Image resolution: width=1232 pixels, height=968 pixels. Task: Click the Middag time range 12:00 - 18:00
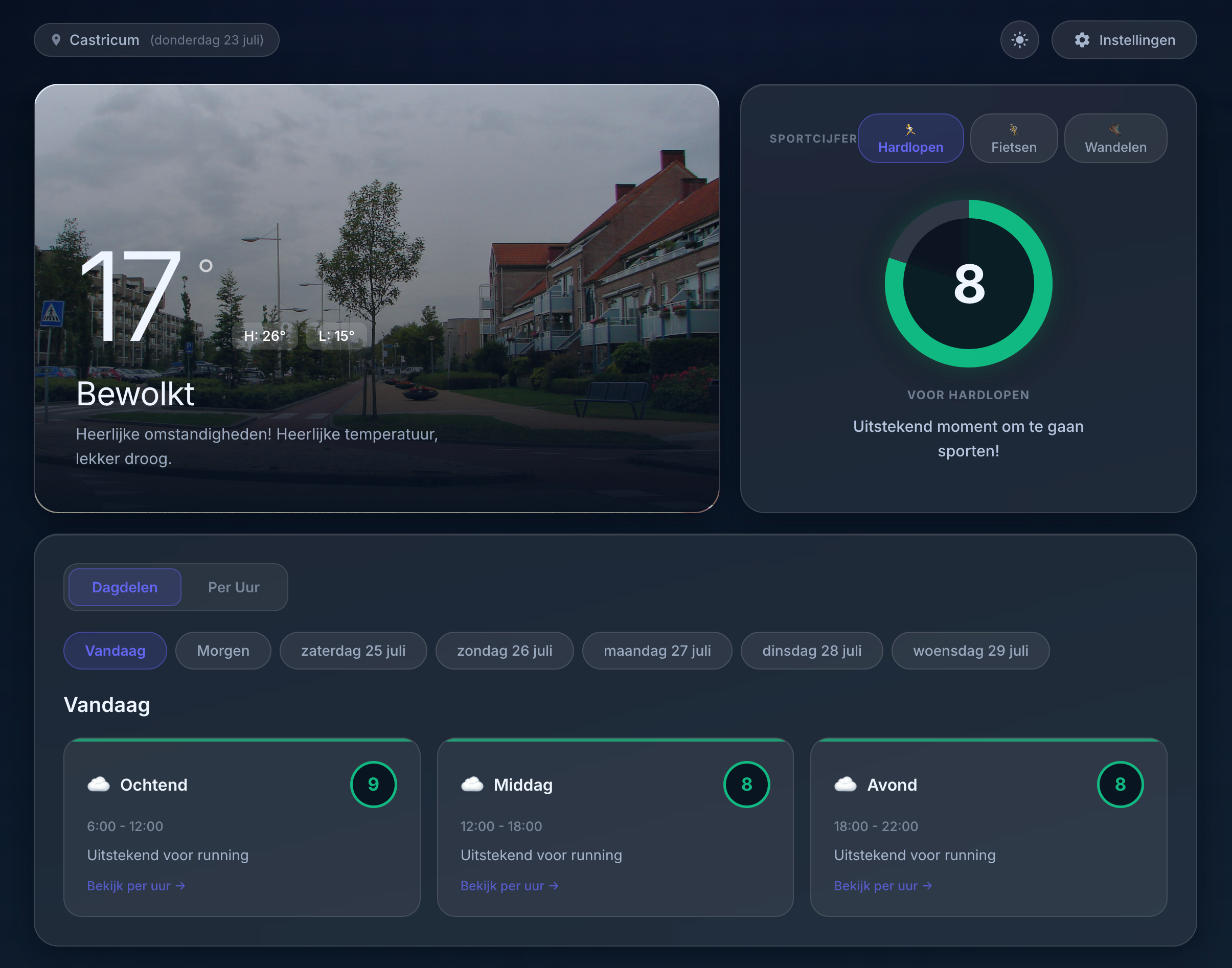(501, 826)
